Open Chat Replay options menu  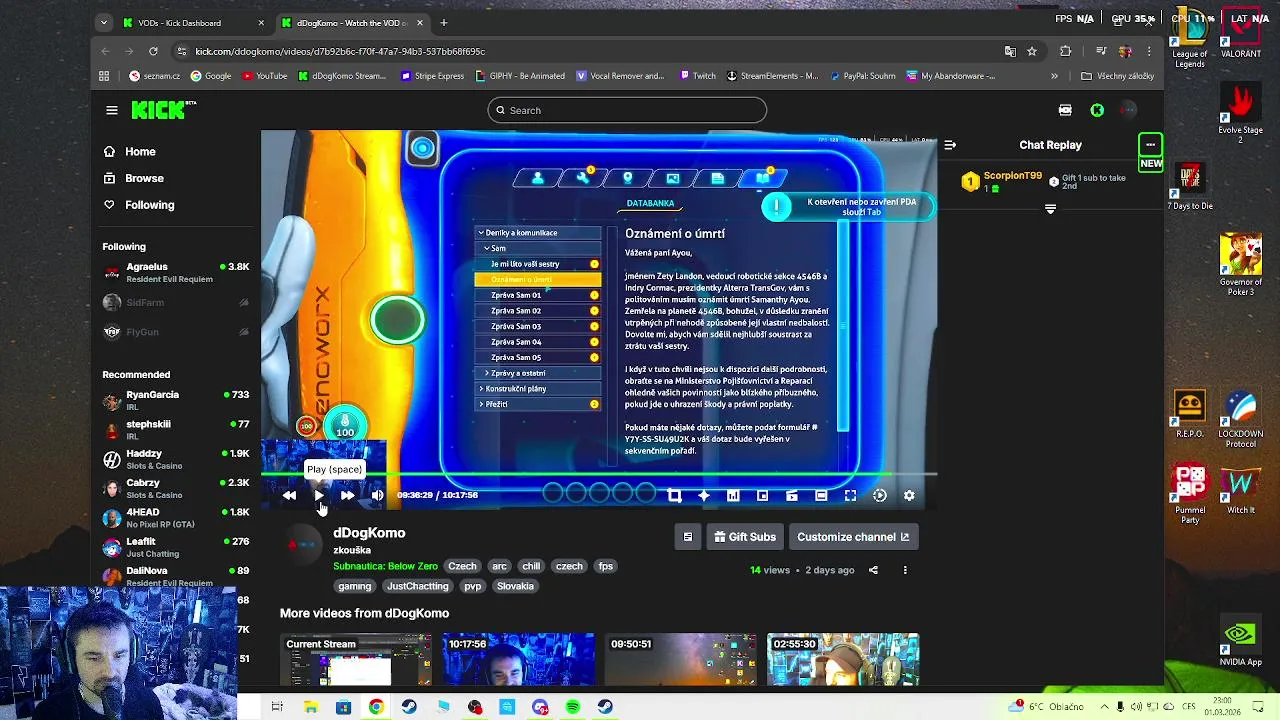click(x=1151, y=145)
